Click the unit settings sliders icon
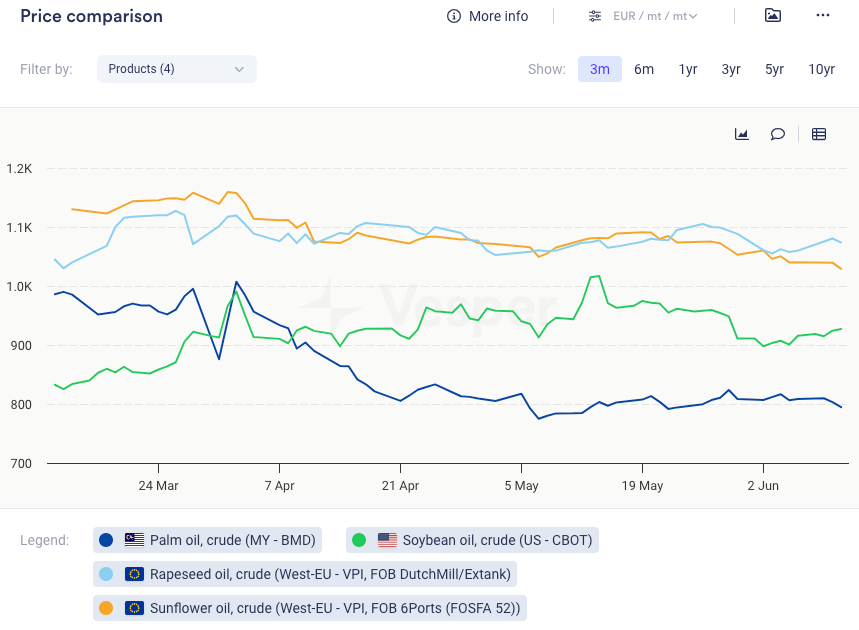The width and height of the screenshot is (859, 630). point(595,16)
